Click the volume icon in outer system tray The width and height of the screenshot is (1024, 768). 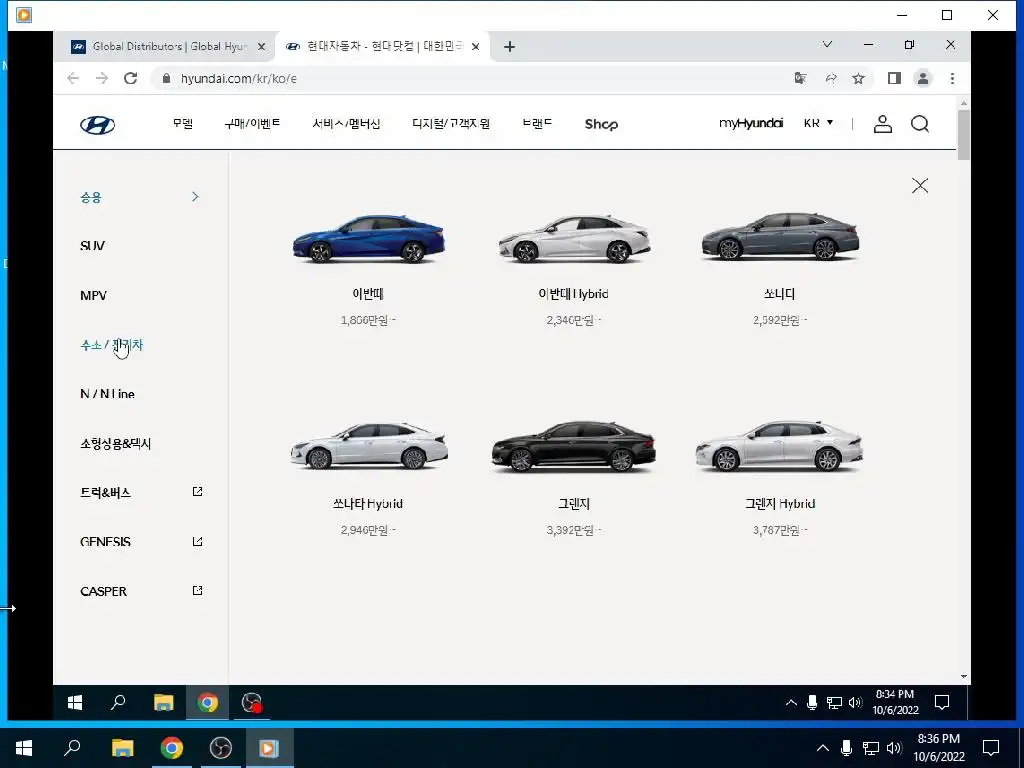coord(895,748)
